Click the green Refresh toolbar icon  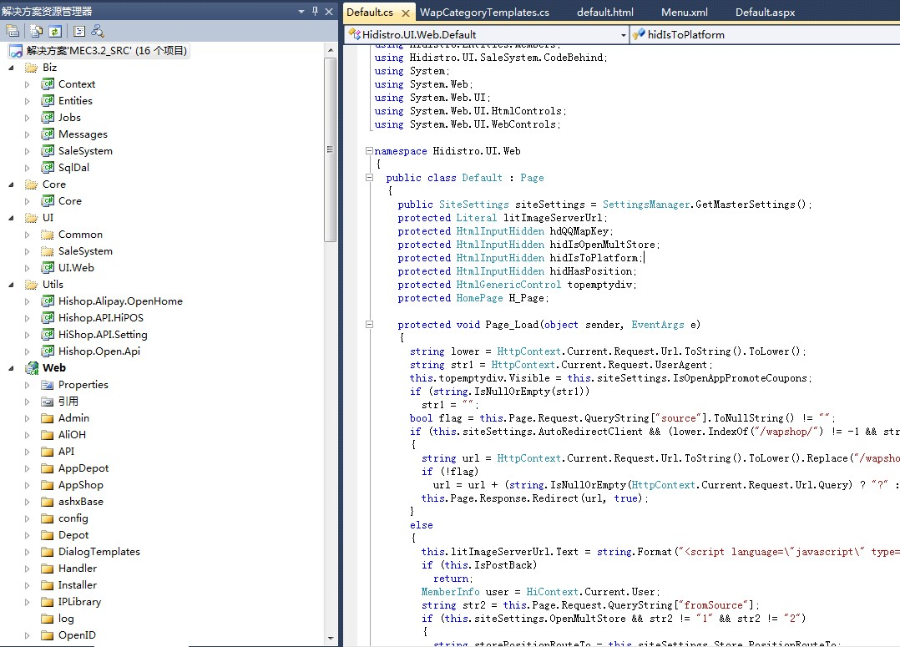55,31
